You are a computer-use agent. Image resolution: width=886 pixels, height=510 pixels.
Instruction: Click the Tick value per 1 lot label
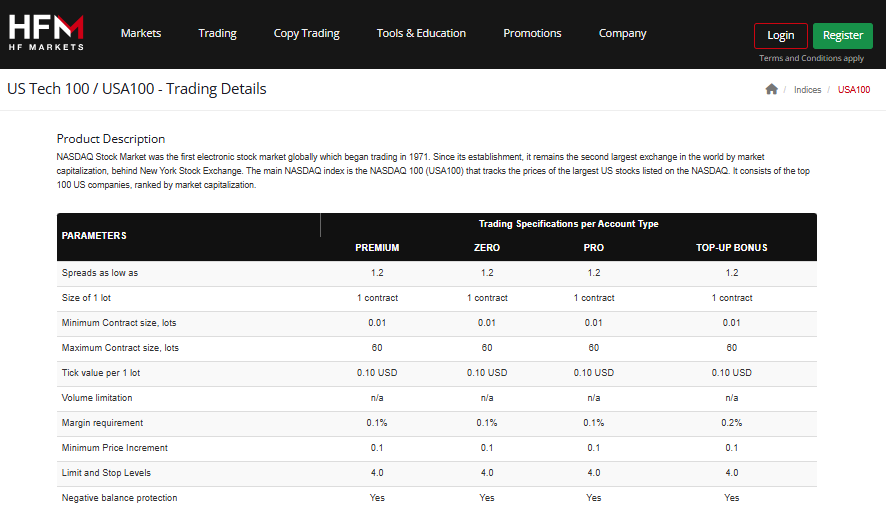coord(101,373)
